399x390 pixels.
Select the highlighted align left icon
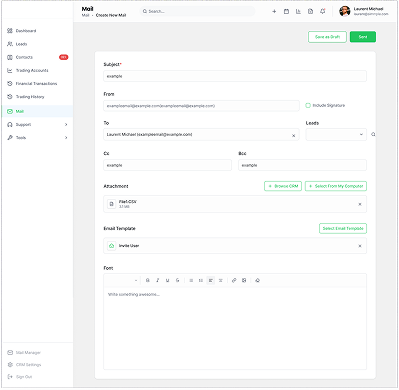click(x=211, y=280)
